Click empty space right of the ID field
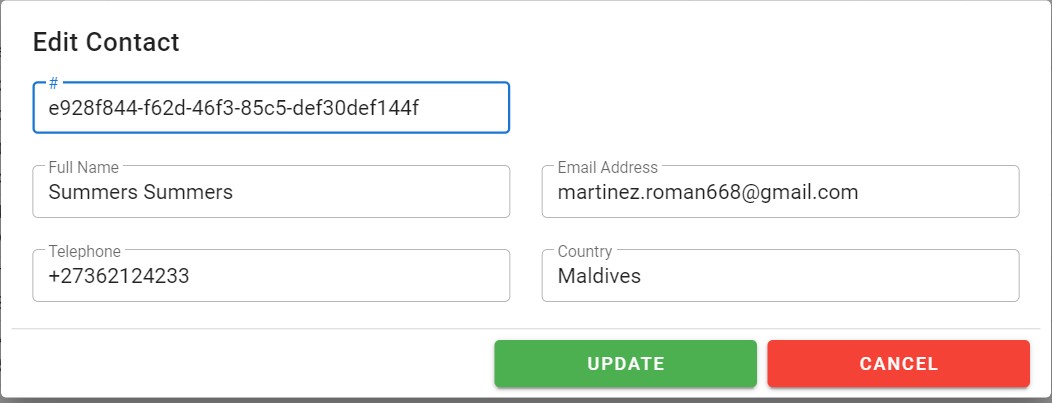This screenshot has height=403, width=1052. click(x=770, y=107)
